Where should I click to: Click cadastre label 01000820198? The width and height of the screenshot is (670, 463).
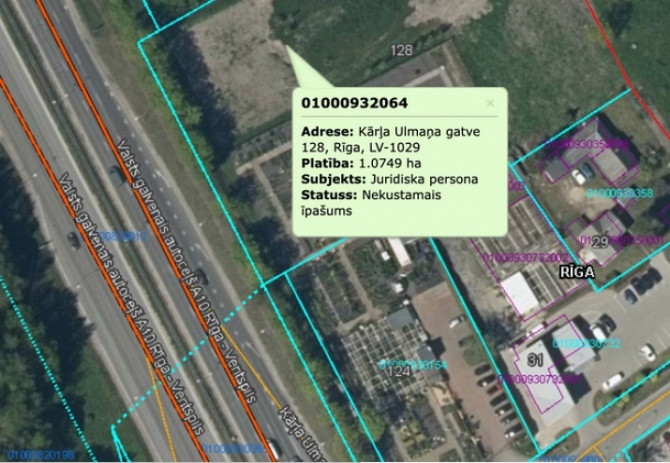coord(41,455)
